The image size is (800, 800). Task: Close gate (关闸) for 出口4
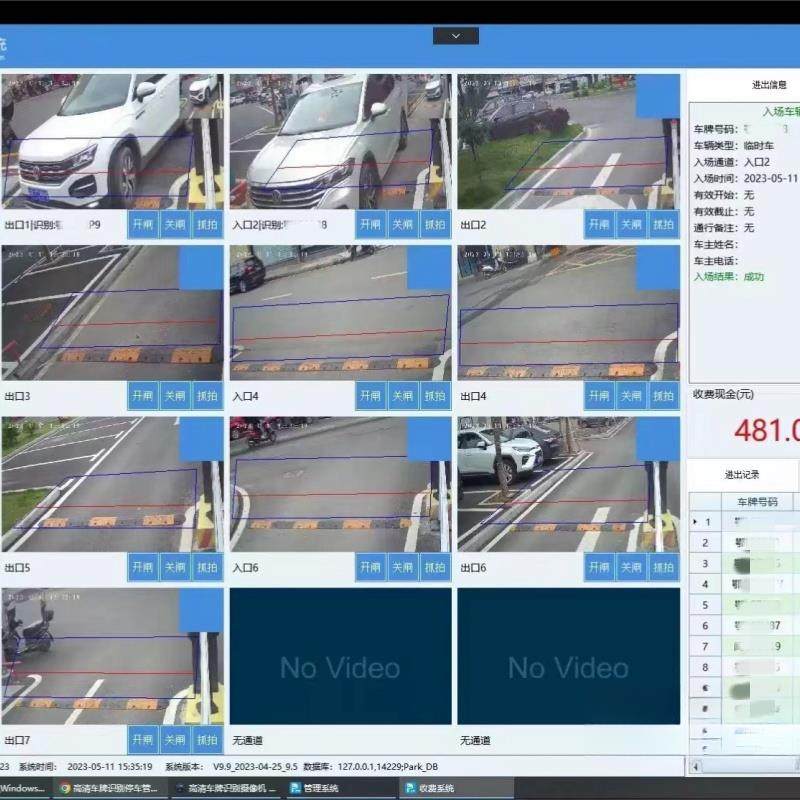click(x=631, y=396)
